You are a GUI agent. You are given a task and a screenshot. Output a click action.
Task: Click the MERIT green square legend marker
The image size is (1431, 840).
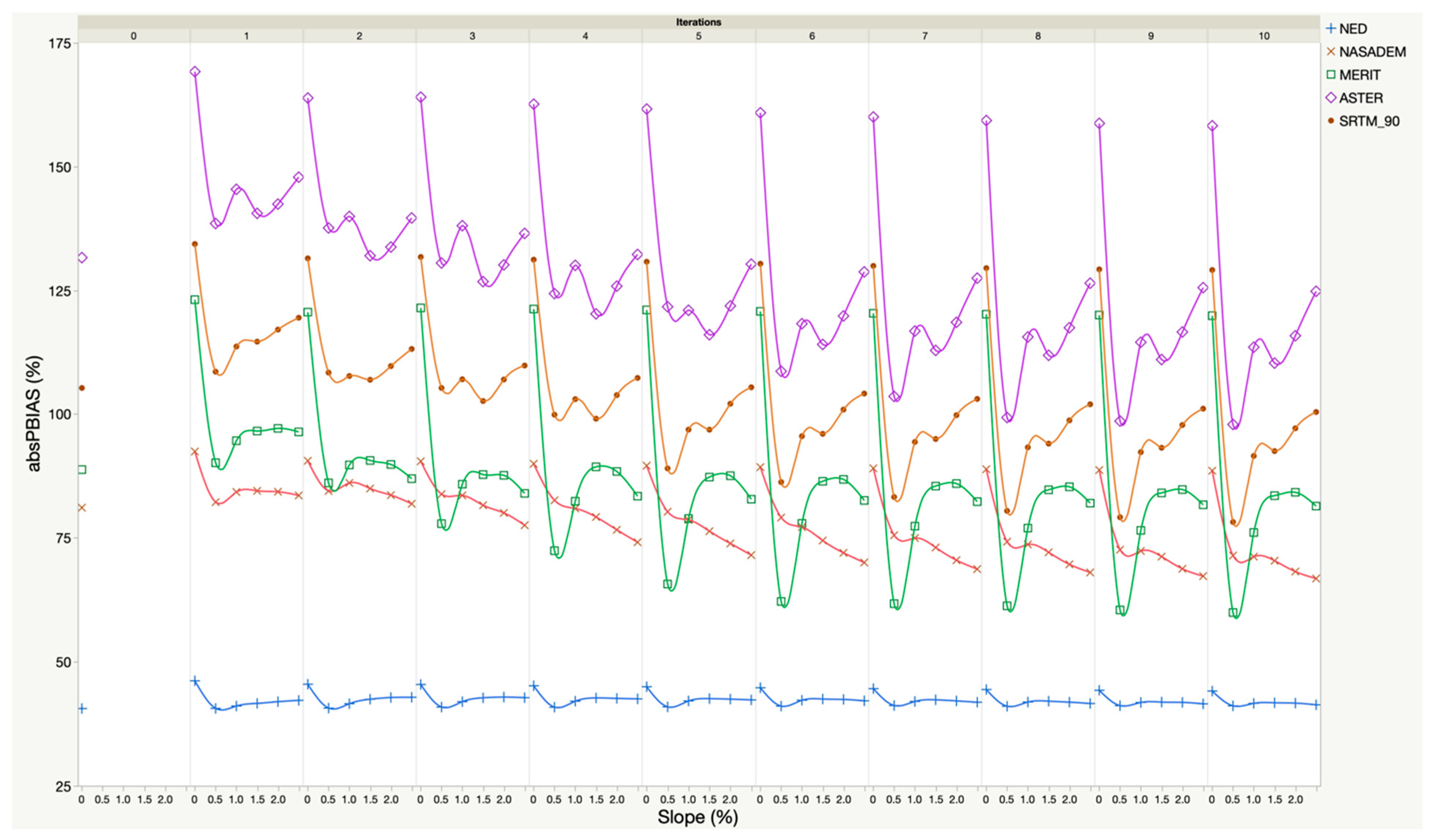[1331, 75]
